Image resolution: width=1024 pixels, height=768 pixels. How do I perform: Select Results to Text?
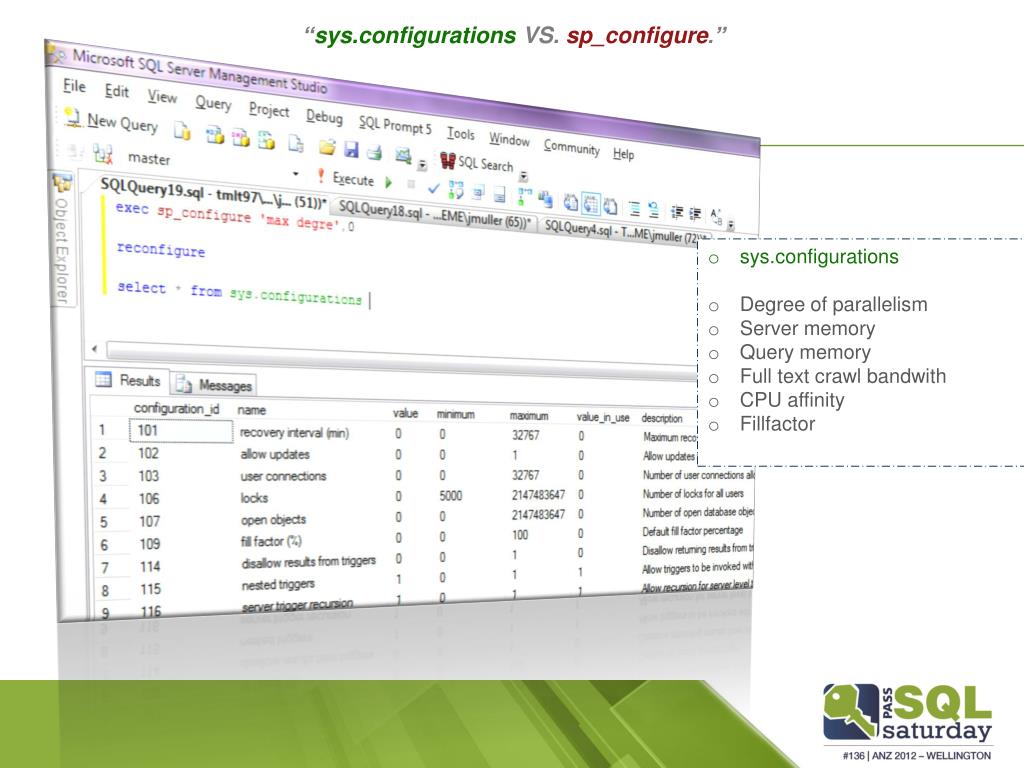coord(570,202)
